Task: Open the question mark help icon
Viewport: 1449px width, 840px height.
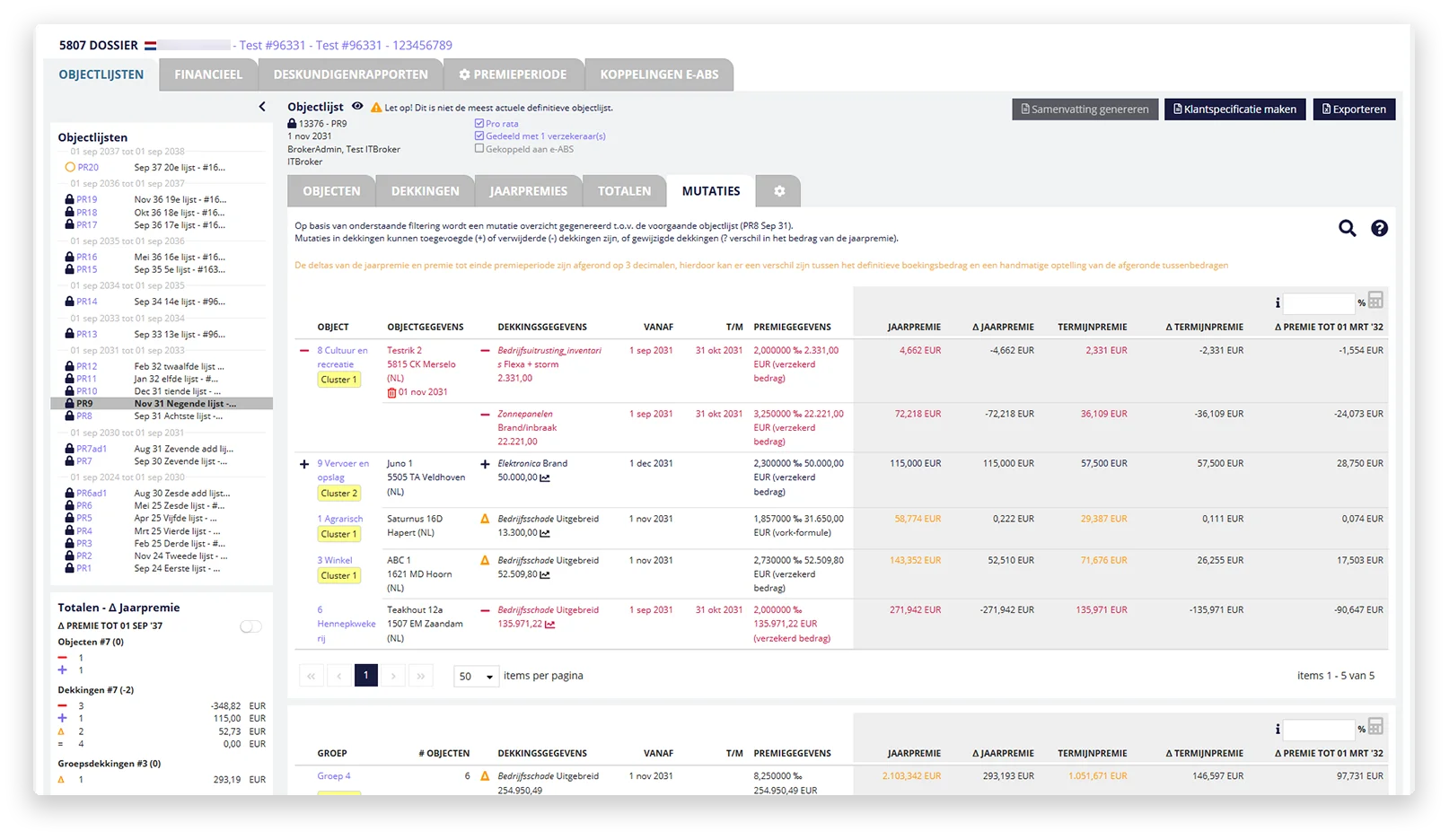Action: pos(1379,229)
